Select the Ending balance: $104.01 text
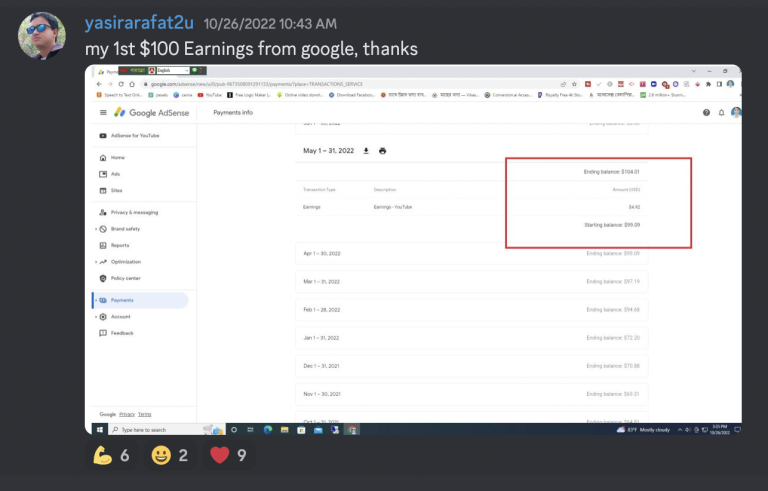The height and width of the screenshot is (491, 768). (611, 172)
